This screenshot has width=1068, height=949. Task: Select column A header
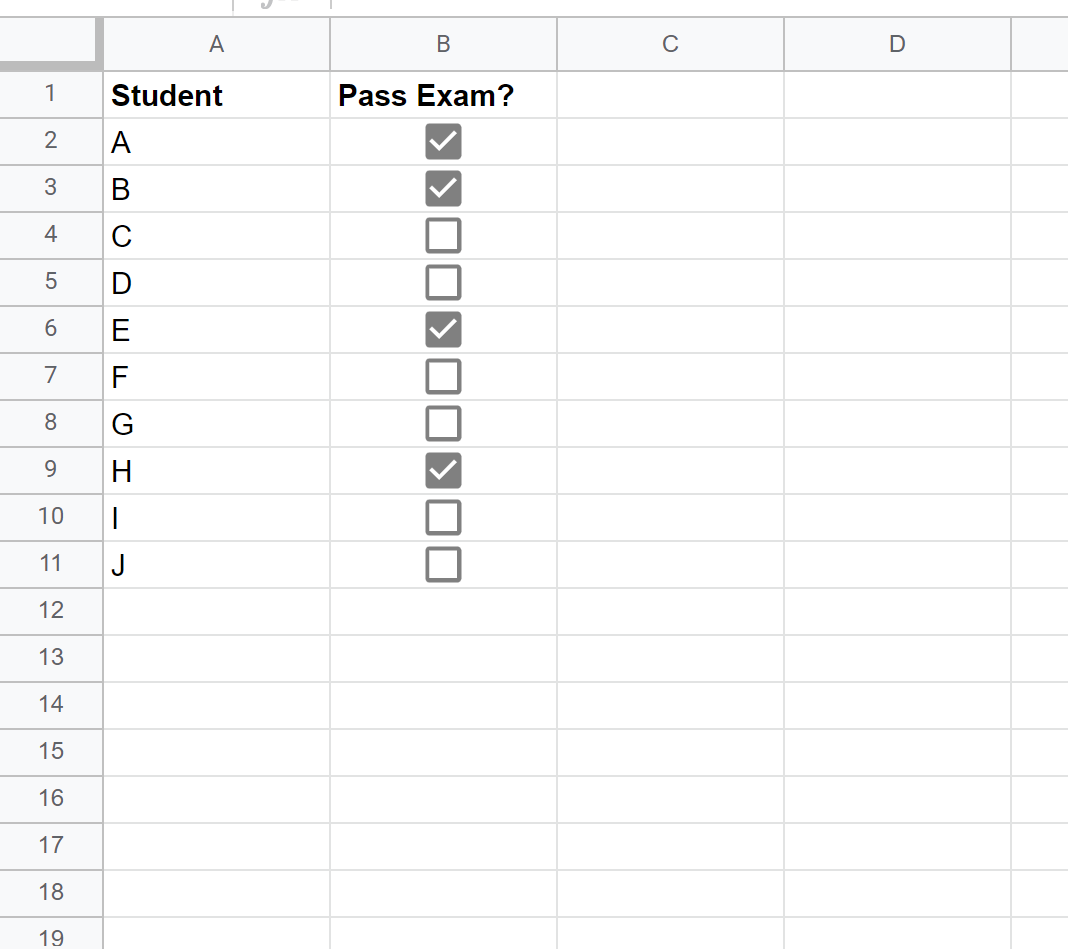(x=217, y=44)
